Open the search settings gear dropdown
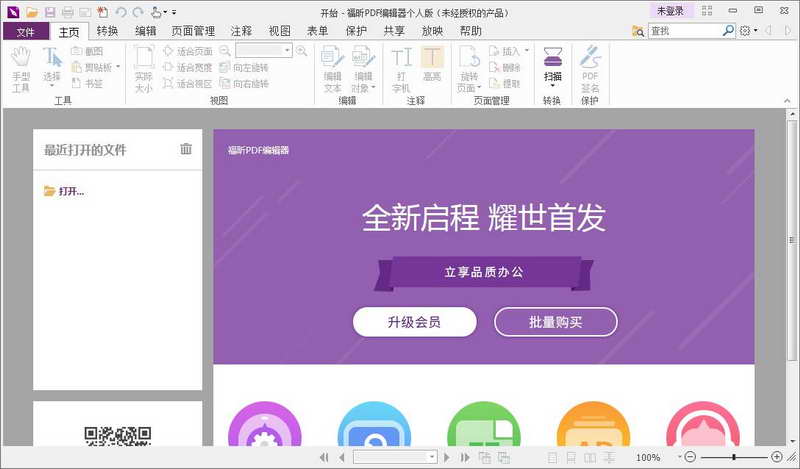800x469 pixels. coord(755,31)
